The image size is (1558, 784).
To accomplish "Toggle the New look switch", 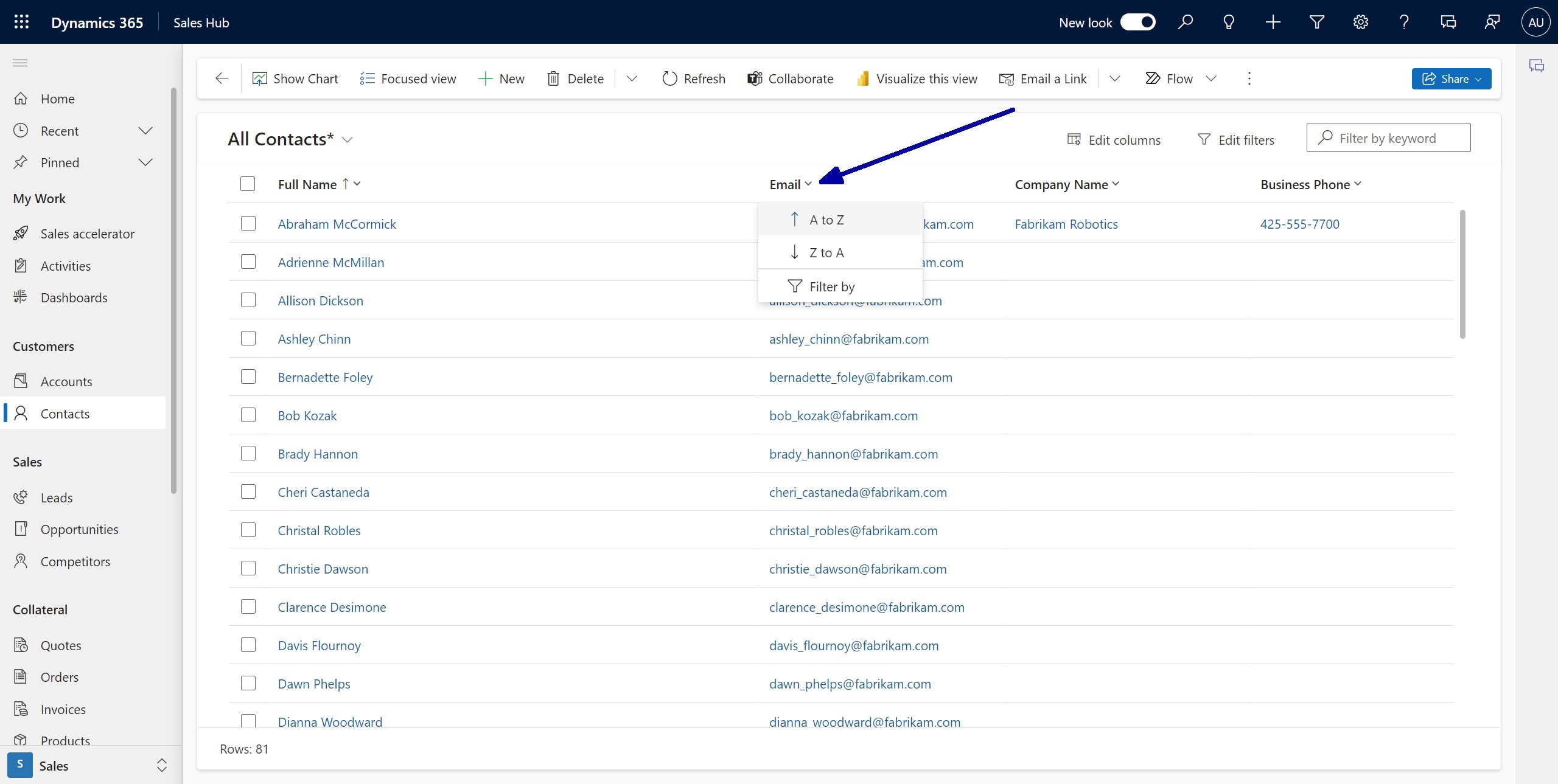I will tap(1138, 23).
